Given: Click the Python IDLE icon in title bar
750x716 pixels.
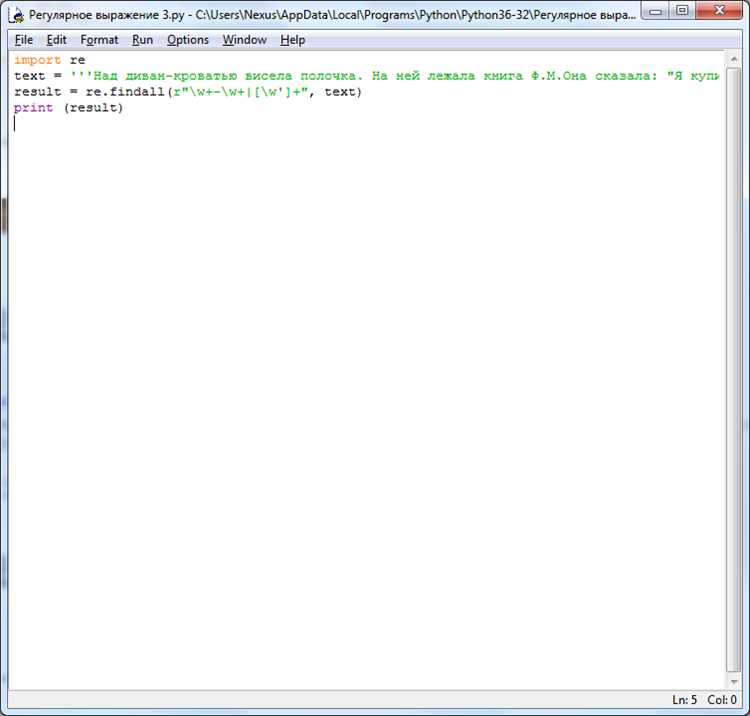Looking at the screenshot, I should 16,15.
